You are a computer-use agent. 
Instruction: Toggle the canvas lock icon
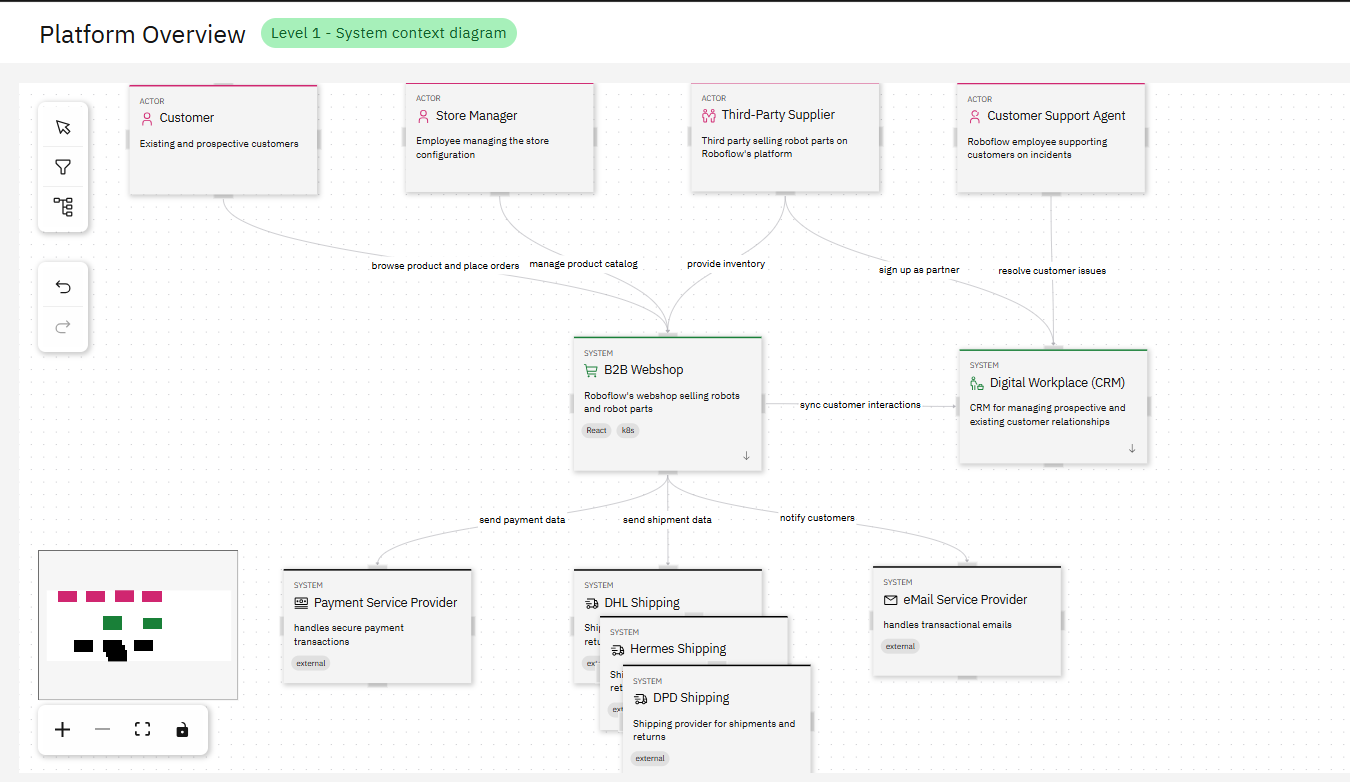coord(182,730)
